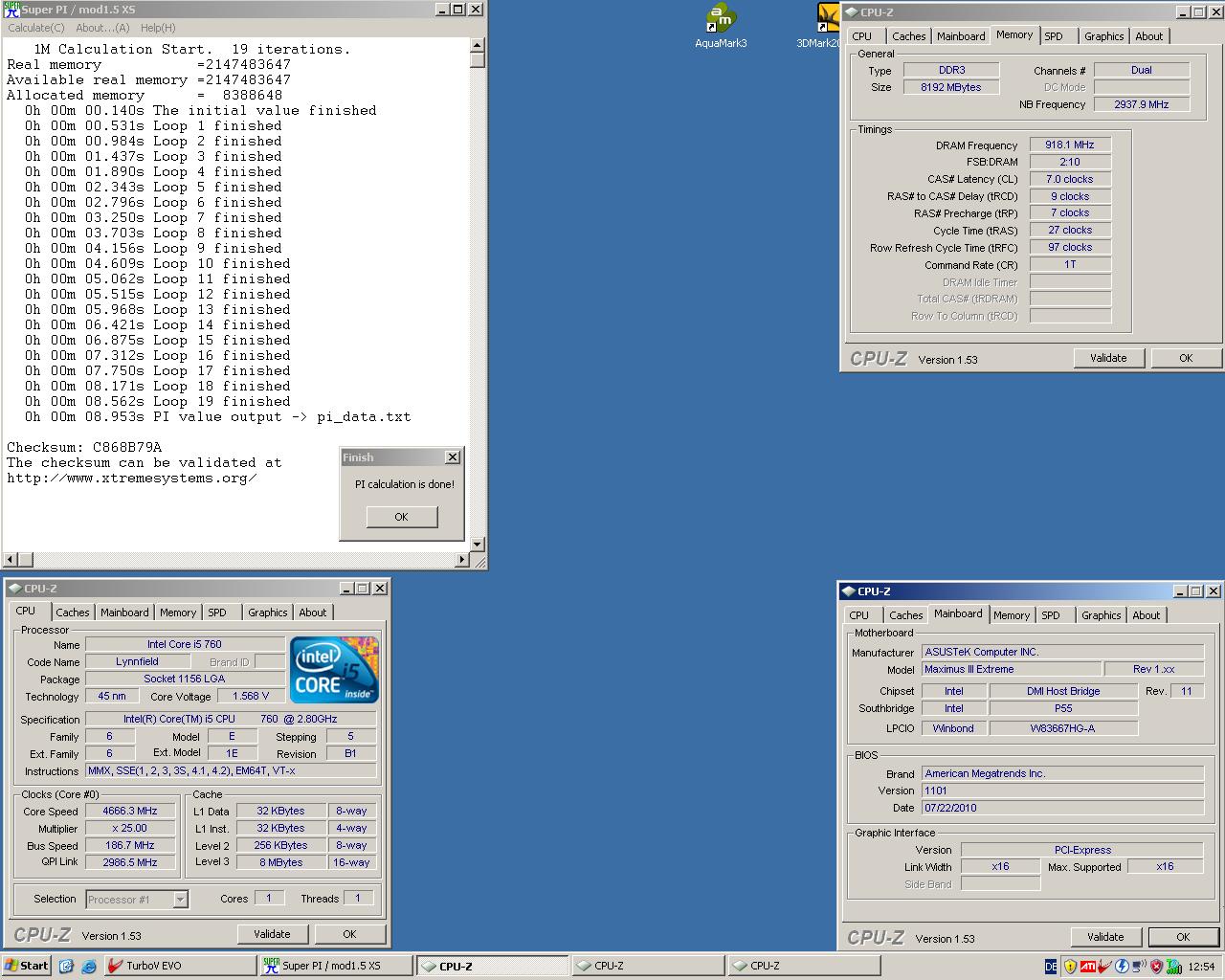Image resolution: width=1225 pixels, height=980 pixels.
Task: Switch to CPU tab in the Memory window
Action: point(862,36)
